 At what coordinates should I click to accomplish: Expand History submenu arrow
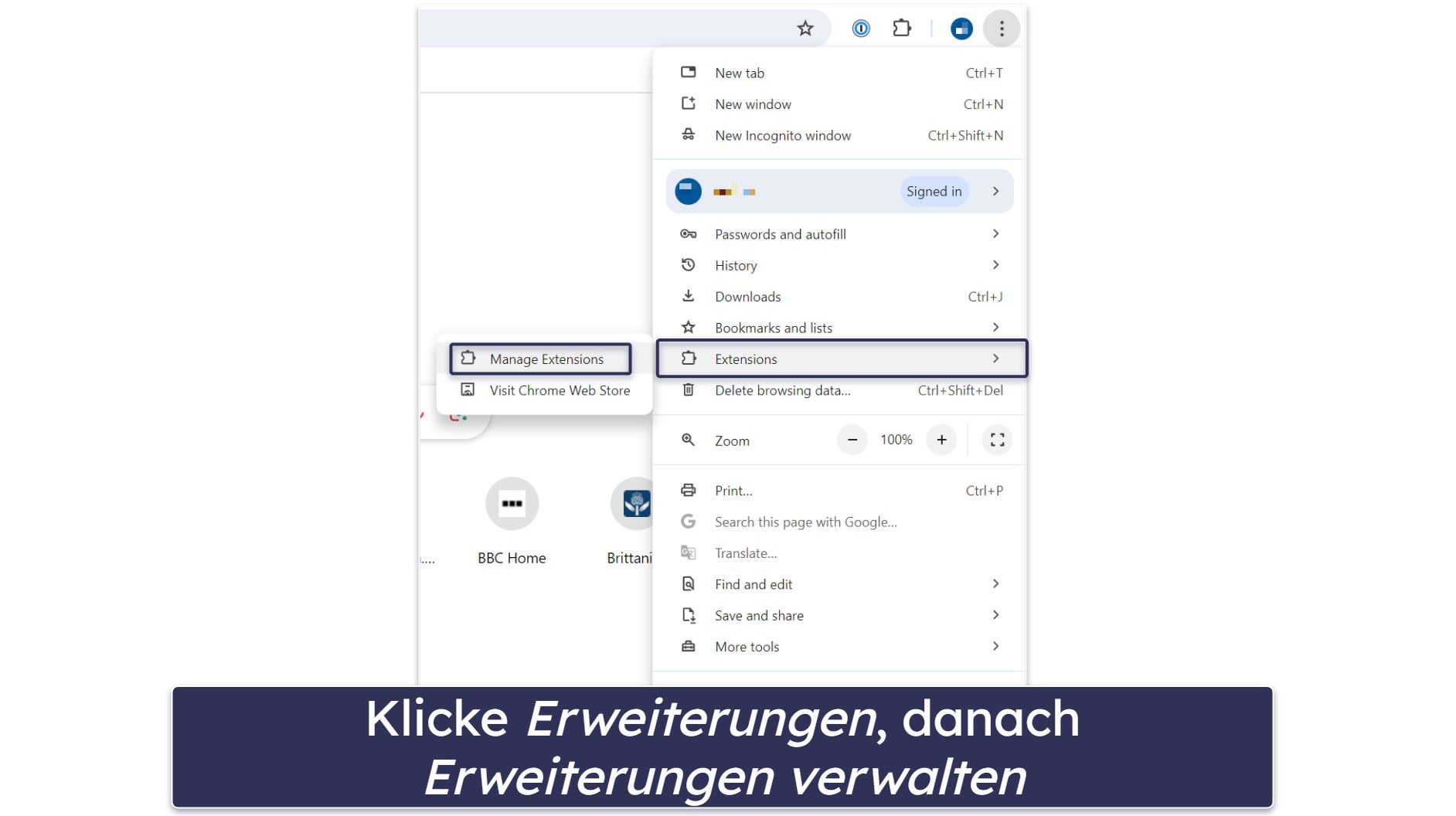click(x=996, y=265)
